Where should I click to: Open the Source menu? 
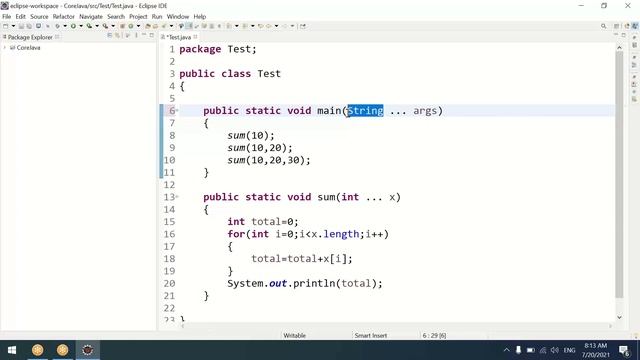[x=39, y=17]
